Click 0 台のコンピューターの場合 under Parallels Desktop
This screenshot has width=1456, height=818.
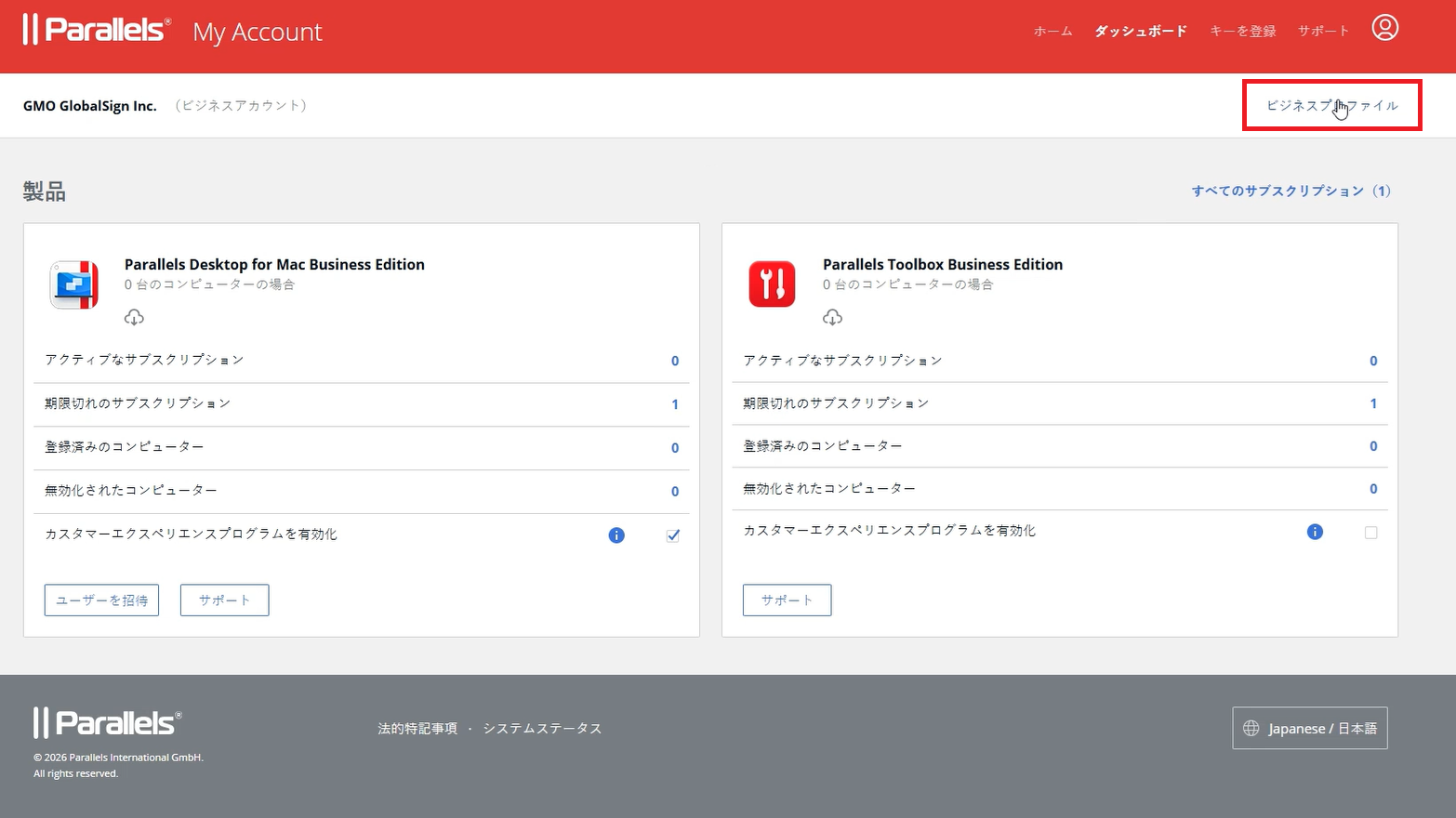point(210,284)
